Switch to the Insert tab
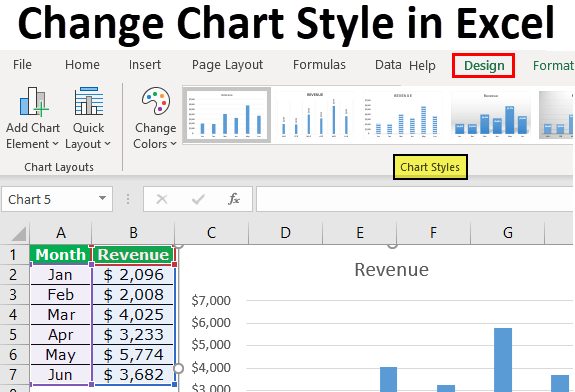The height and width of the screenshot is (392, 575). 145,65
